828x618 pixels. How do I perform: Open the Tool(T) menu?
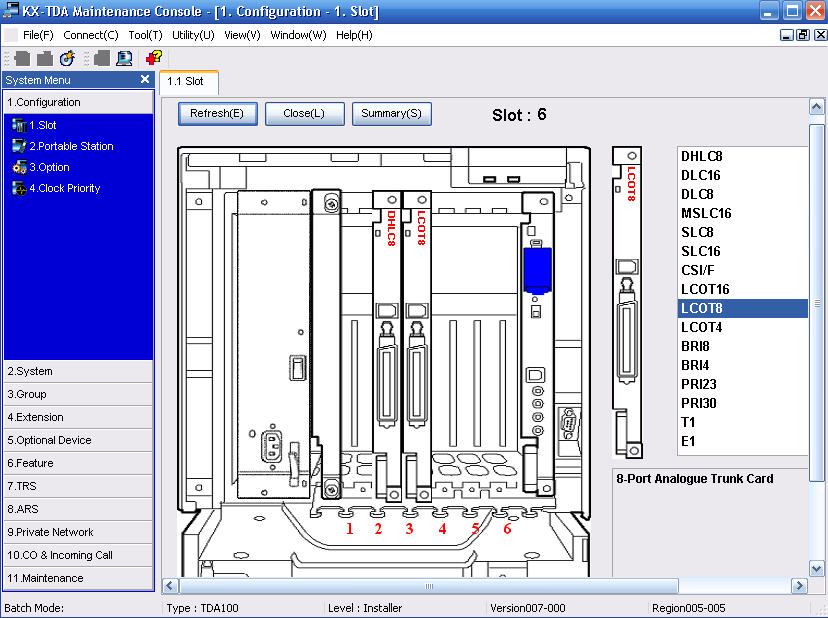[145, 35]
